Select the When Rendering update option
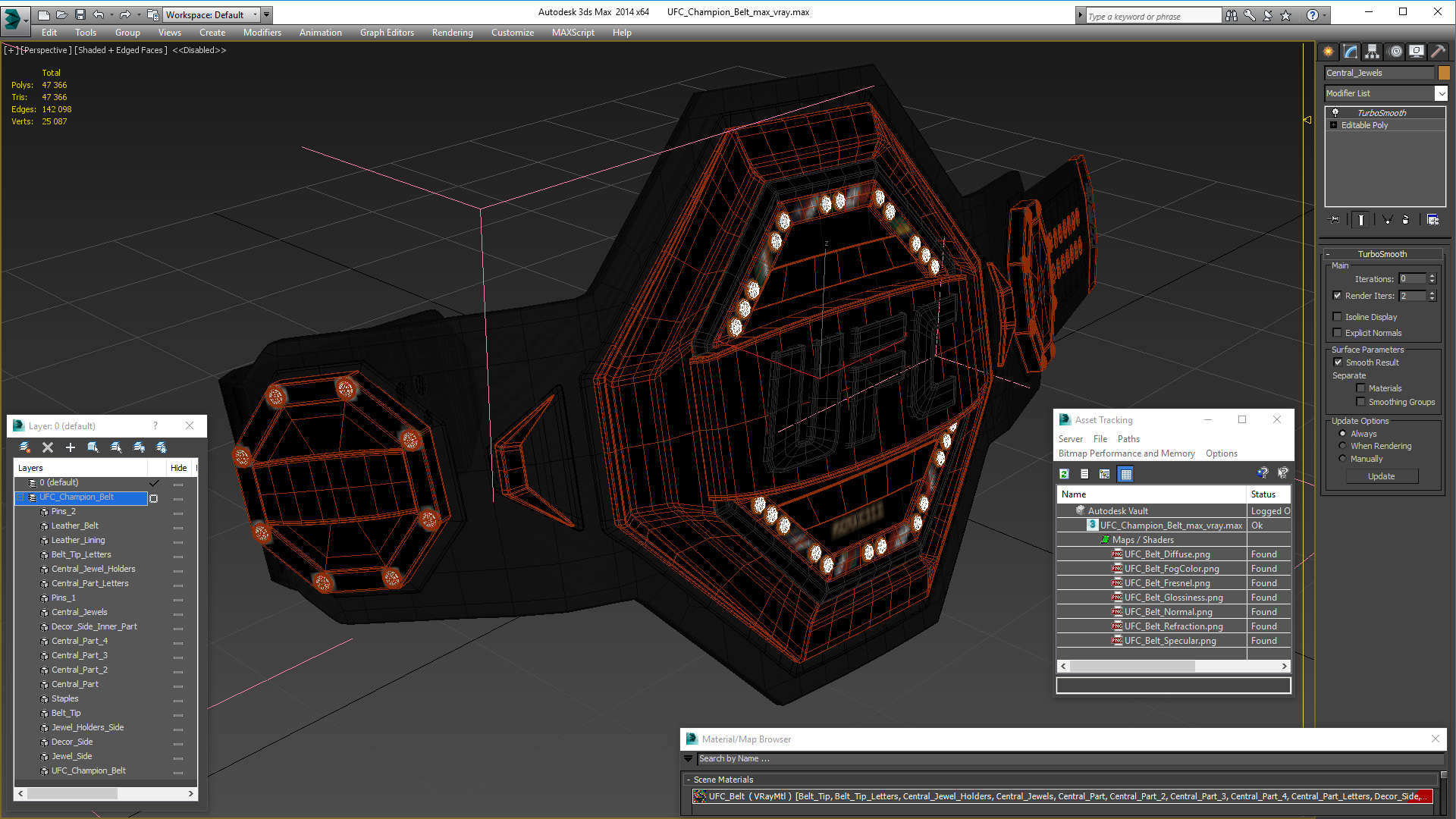The height and width of the screenshot is (819, 1456). coord(1343,446)
